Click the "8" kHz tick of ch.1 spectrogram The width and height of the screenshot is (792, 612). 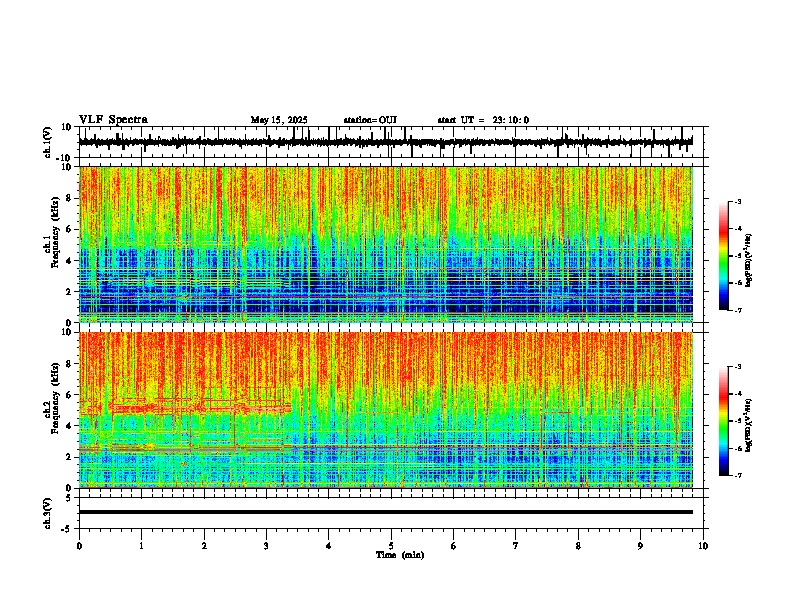coord(70,198)
